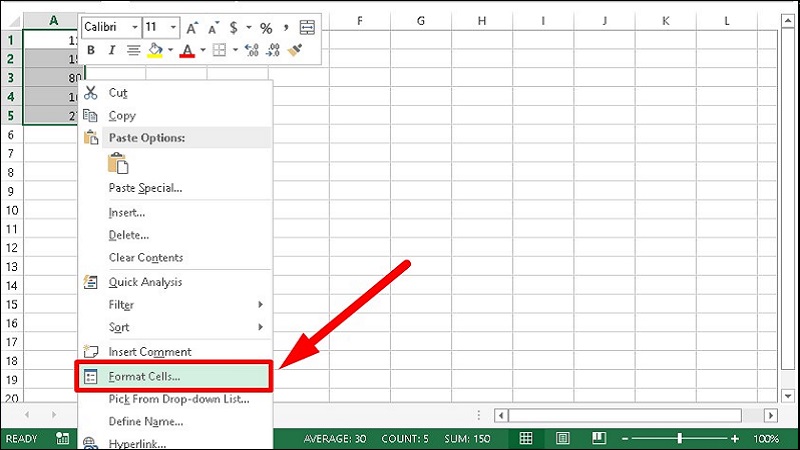Switch to Page Break Preview icon
Image resolution: width=800 pixels, height=450 pixels.
(599, 438)
